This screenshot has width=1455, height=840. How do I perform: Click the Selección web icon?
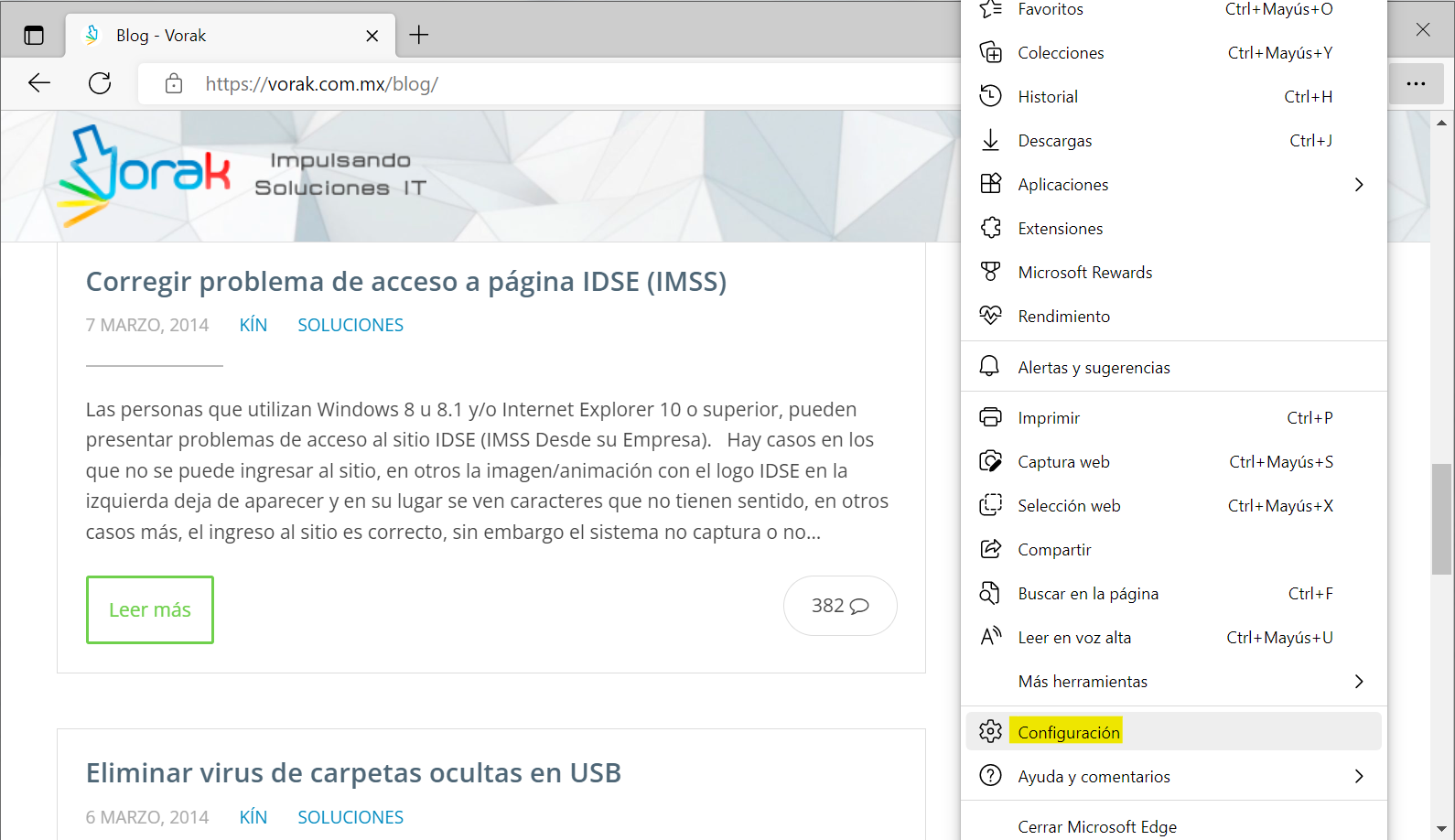coord(990,505)
